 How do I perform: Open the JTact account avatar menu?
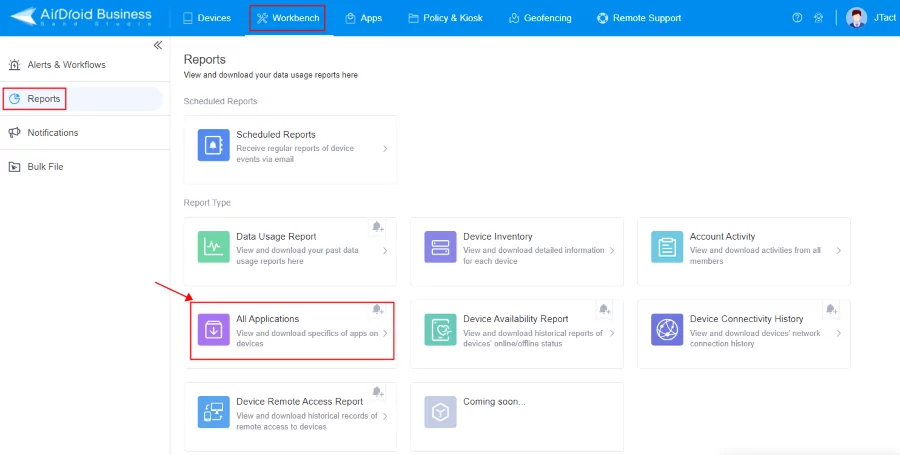tap(856, 18)
